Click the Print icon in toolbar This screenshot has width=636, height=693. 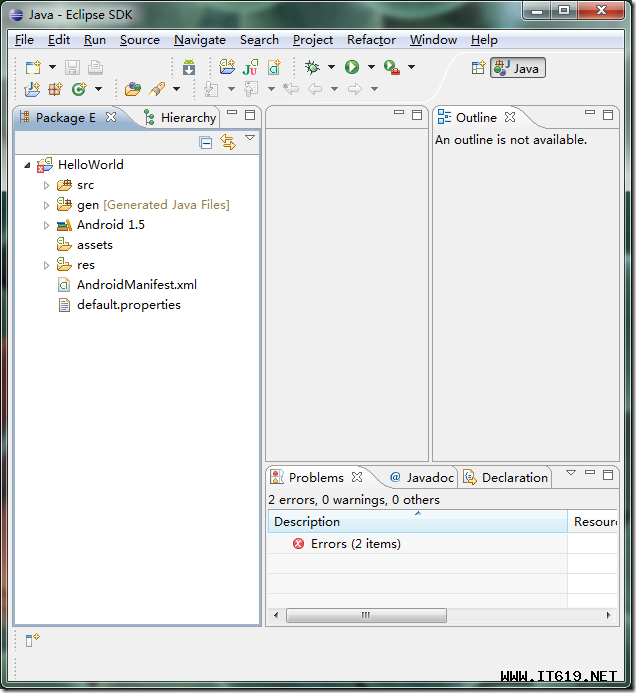point(95,67)
